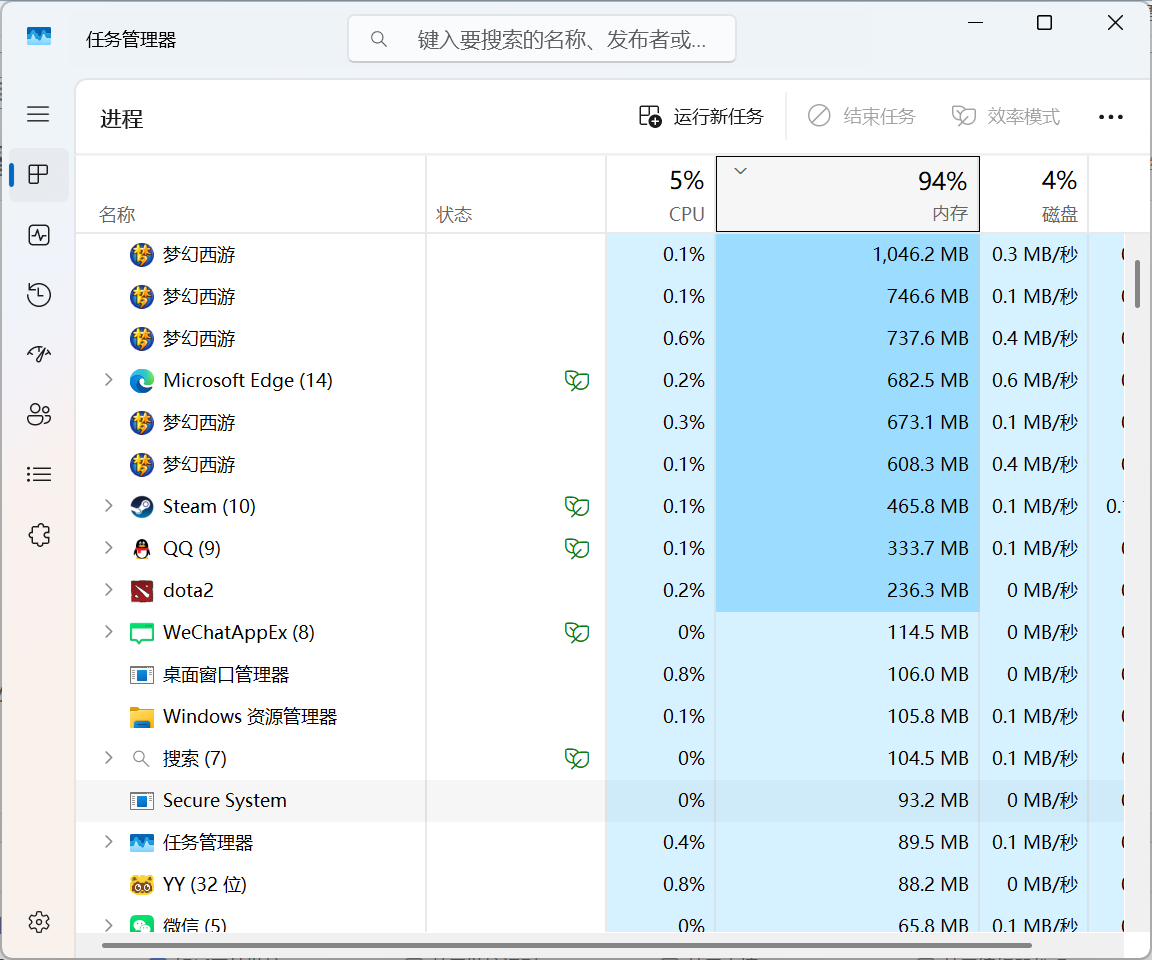Click the Steam process icon
The width and height of the screenshot is (1152, 960).
tap(142, 507)
